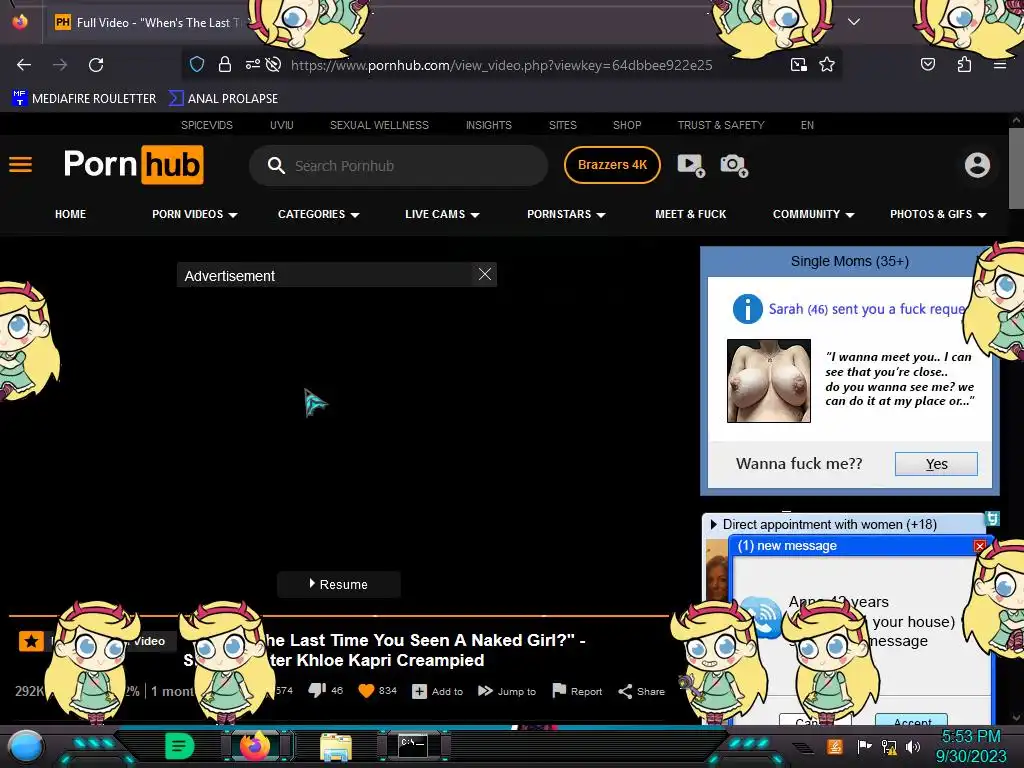
Task: Open File Explorer from the taskbar
Action: pos(336,746)
